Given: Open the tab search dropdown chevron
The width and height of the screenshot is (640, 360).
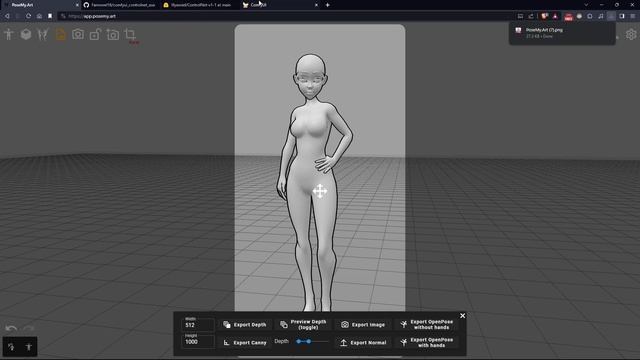Looking at the screenshot, I should click(x=586, y=5).
